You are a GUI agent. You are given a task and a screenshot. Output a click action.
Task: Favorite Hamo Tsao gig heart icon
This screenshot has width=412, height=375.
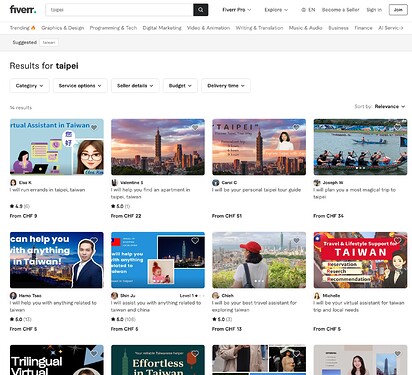(x=94, y=240)
